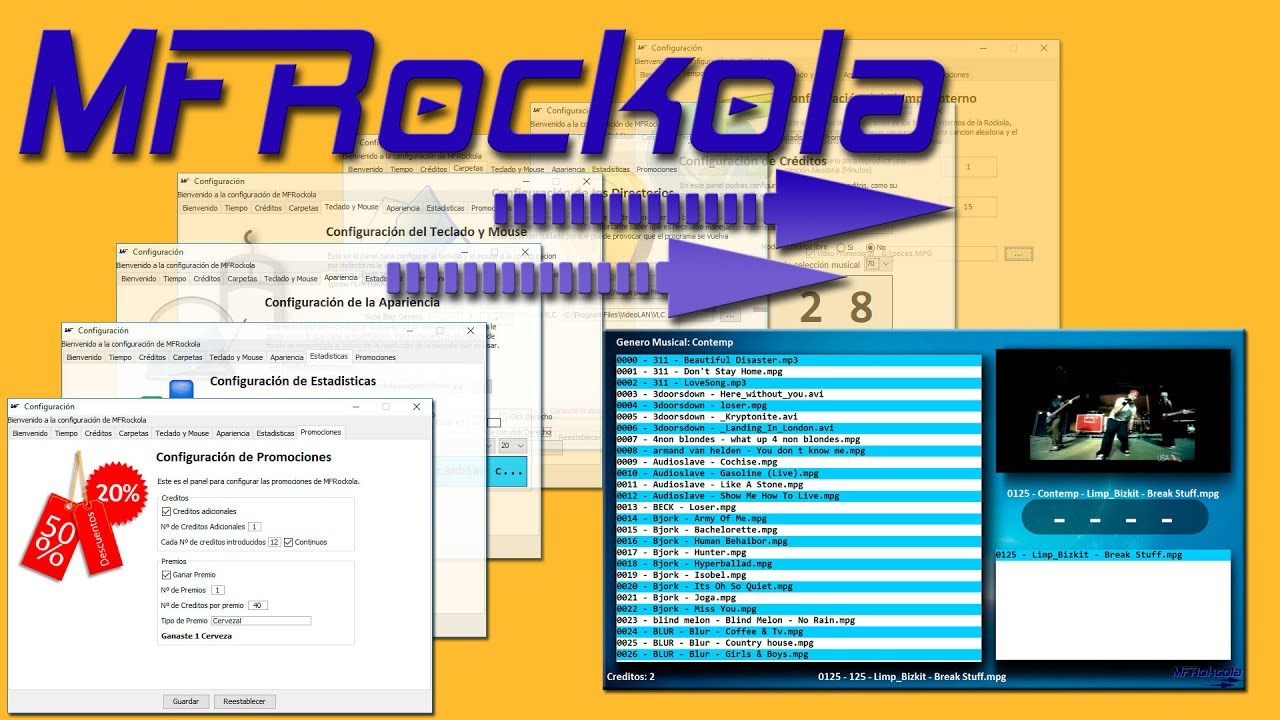Screen dimensions: 1280x720
Task: Select the Si radio button in back window
Action: [840, 246]
